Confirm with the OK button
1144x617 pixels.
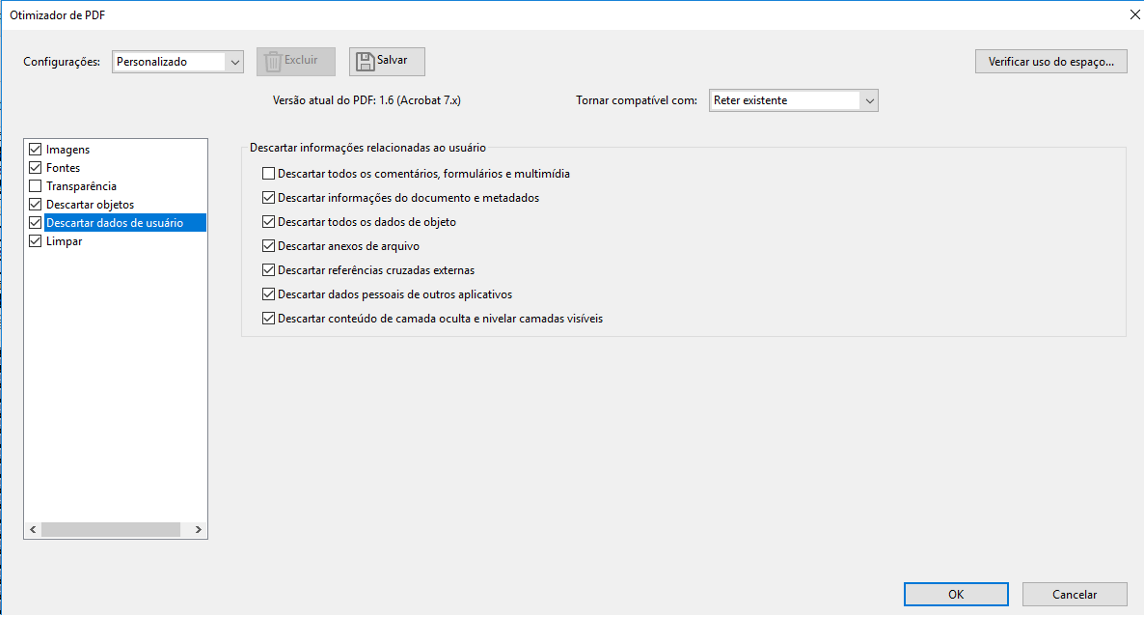click(x=955, y=594)
